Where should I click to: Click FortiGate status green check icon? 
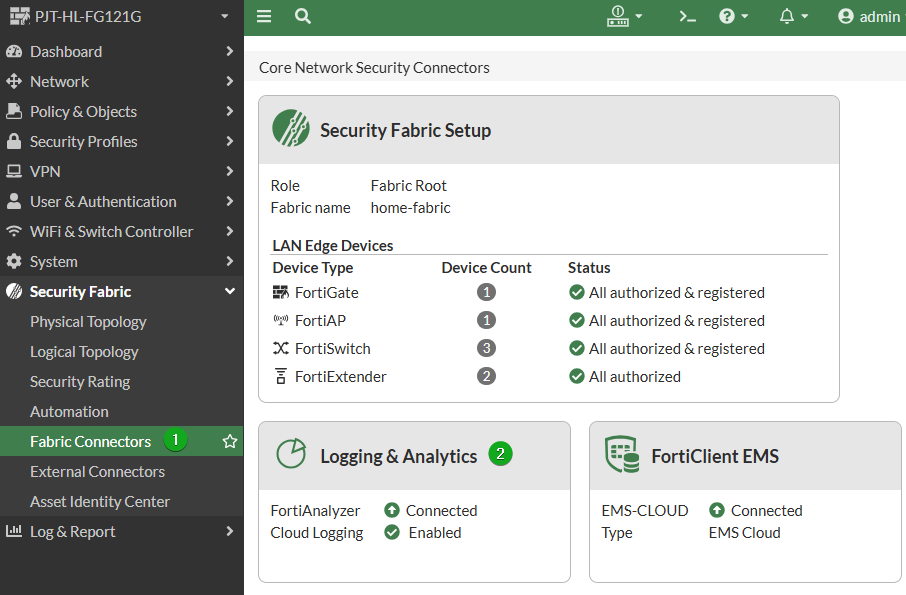coord(577,292)
